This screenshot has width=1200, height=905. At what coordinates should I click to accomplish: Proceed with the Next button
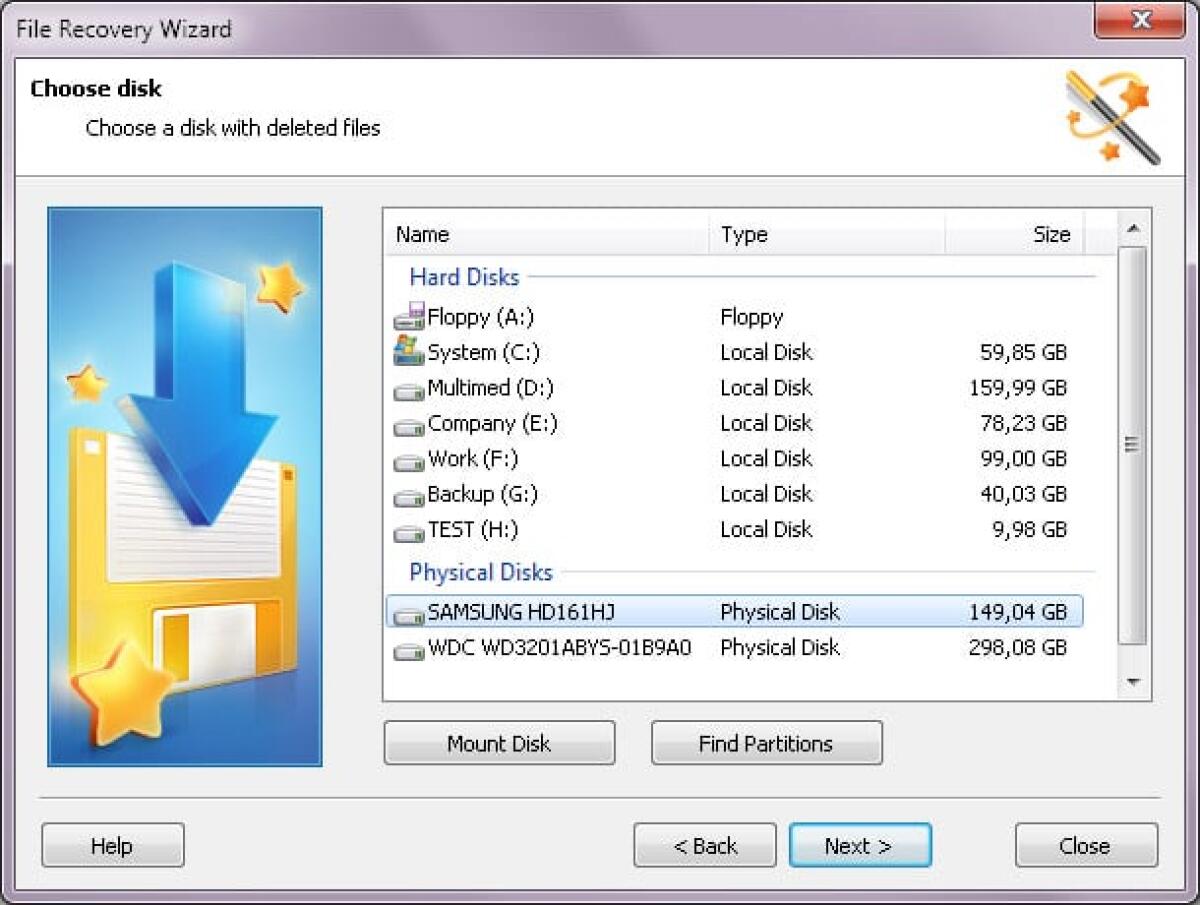(860, 845)
